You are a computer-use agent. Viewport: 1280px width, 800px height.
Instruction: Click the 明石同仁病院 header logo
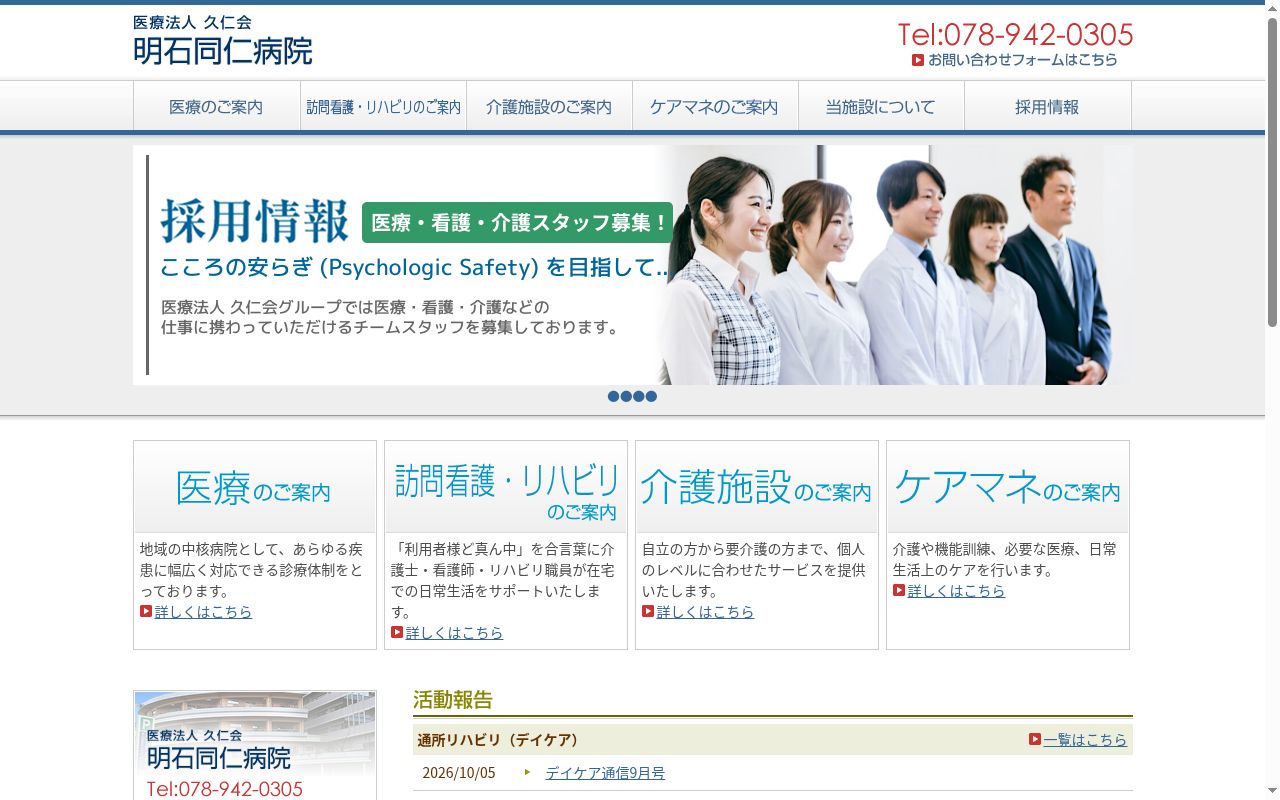[223, 40]
